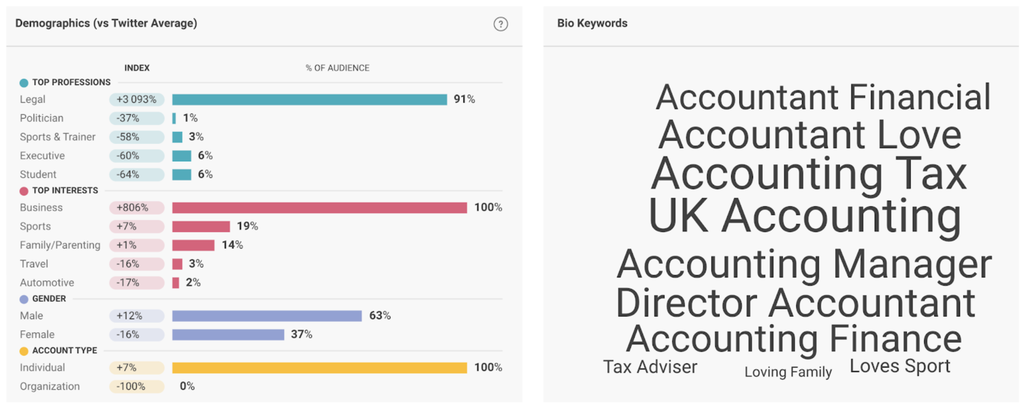Click the "Accounting Tax" bio keyword
The image size is (1024, 409).
point(808,173)
